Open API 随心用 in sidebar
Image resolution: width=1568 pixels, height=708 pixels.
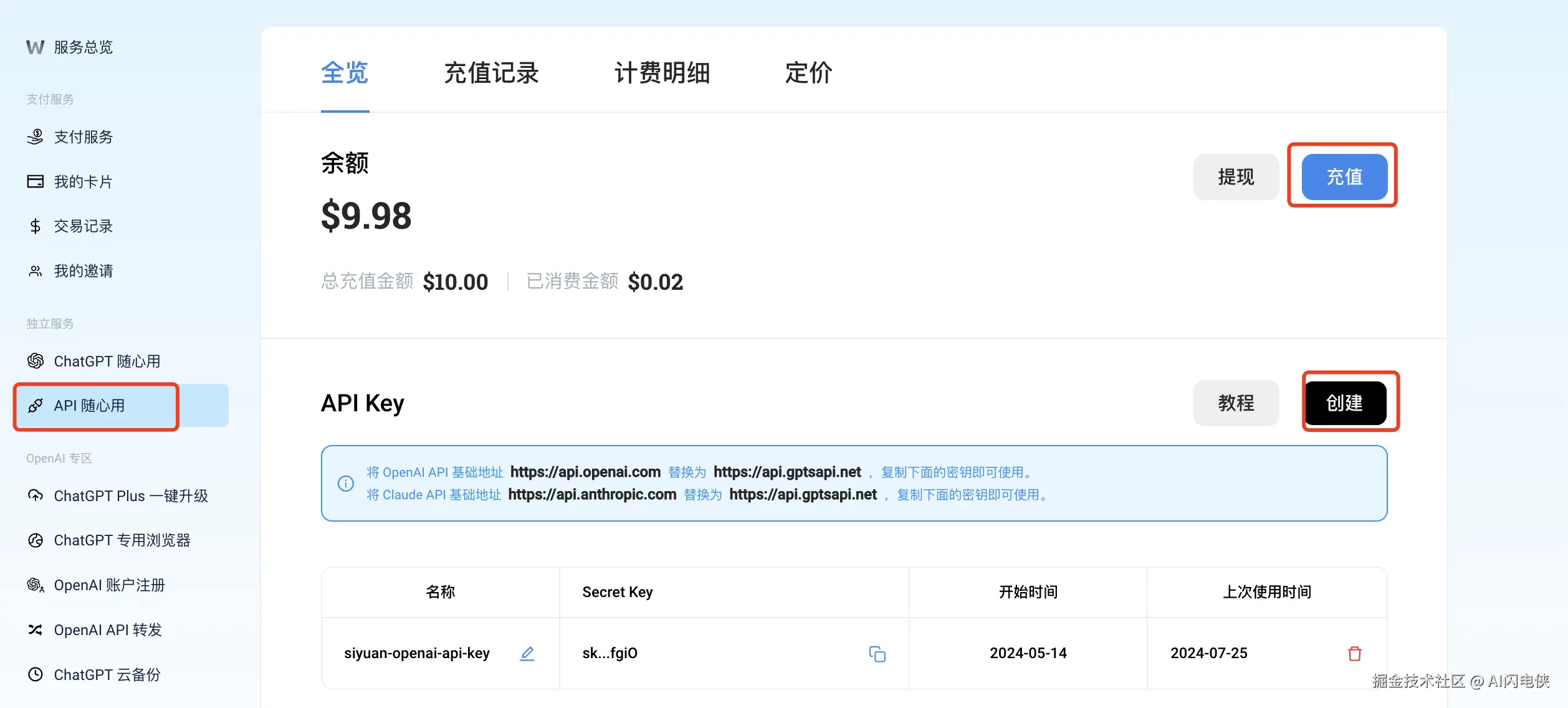pyautogui.click(x=90, y=406)
